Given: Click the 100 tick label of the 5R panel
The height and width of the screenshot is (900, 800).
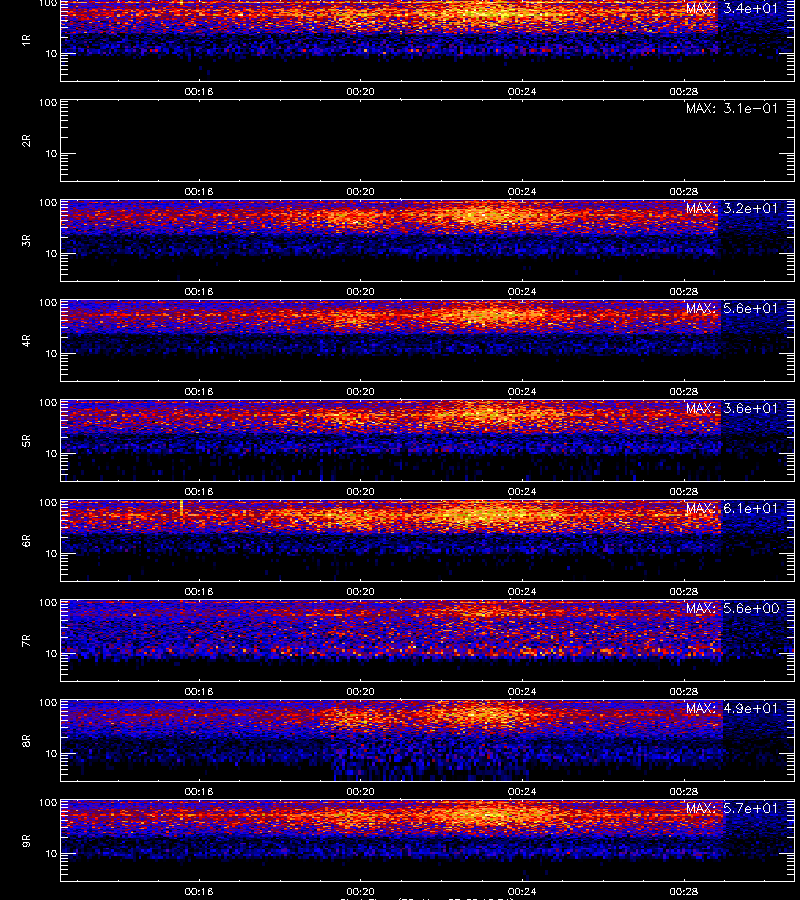Looking at the screenshot, I should [x=48, y=403].
